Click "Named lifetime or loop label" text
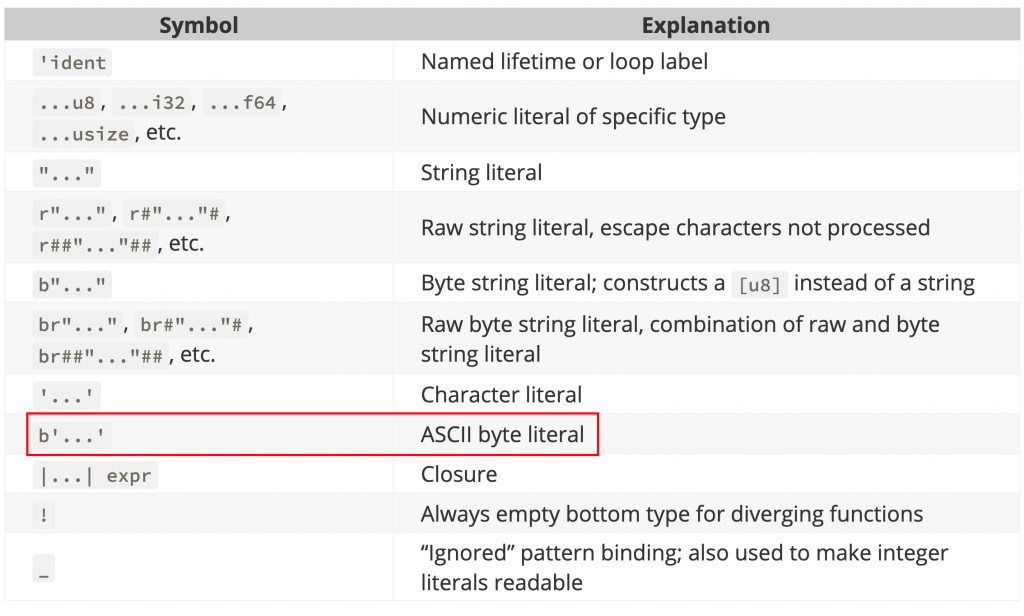The width and height of the screenshot is (1024, 616). point(564,62)
